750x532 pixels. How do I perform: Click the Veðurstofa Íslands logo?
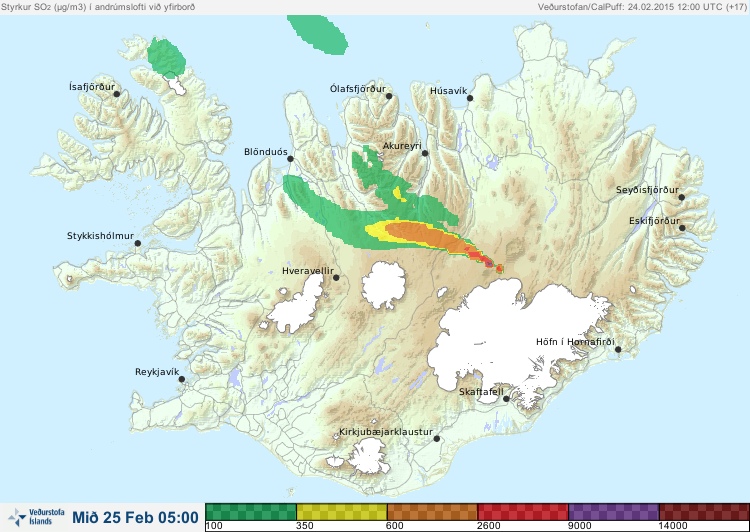(36, 517)
